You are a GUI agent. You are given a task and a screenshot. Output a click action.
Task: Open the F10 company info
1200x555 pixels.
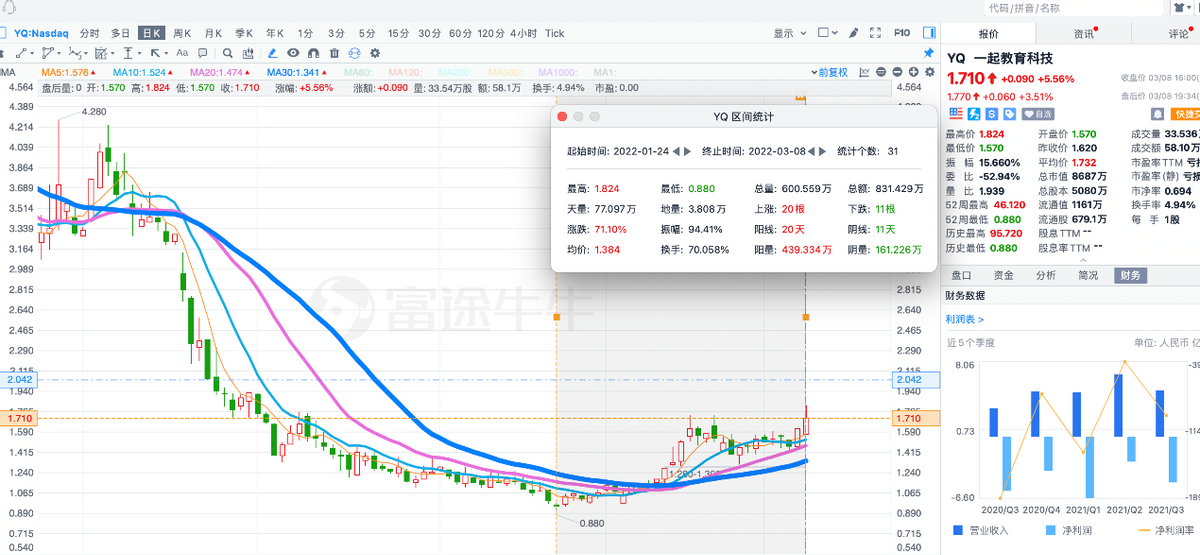tap(902, 33)
